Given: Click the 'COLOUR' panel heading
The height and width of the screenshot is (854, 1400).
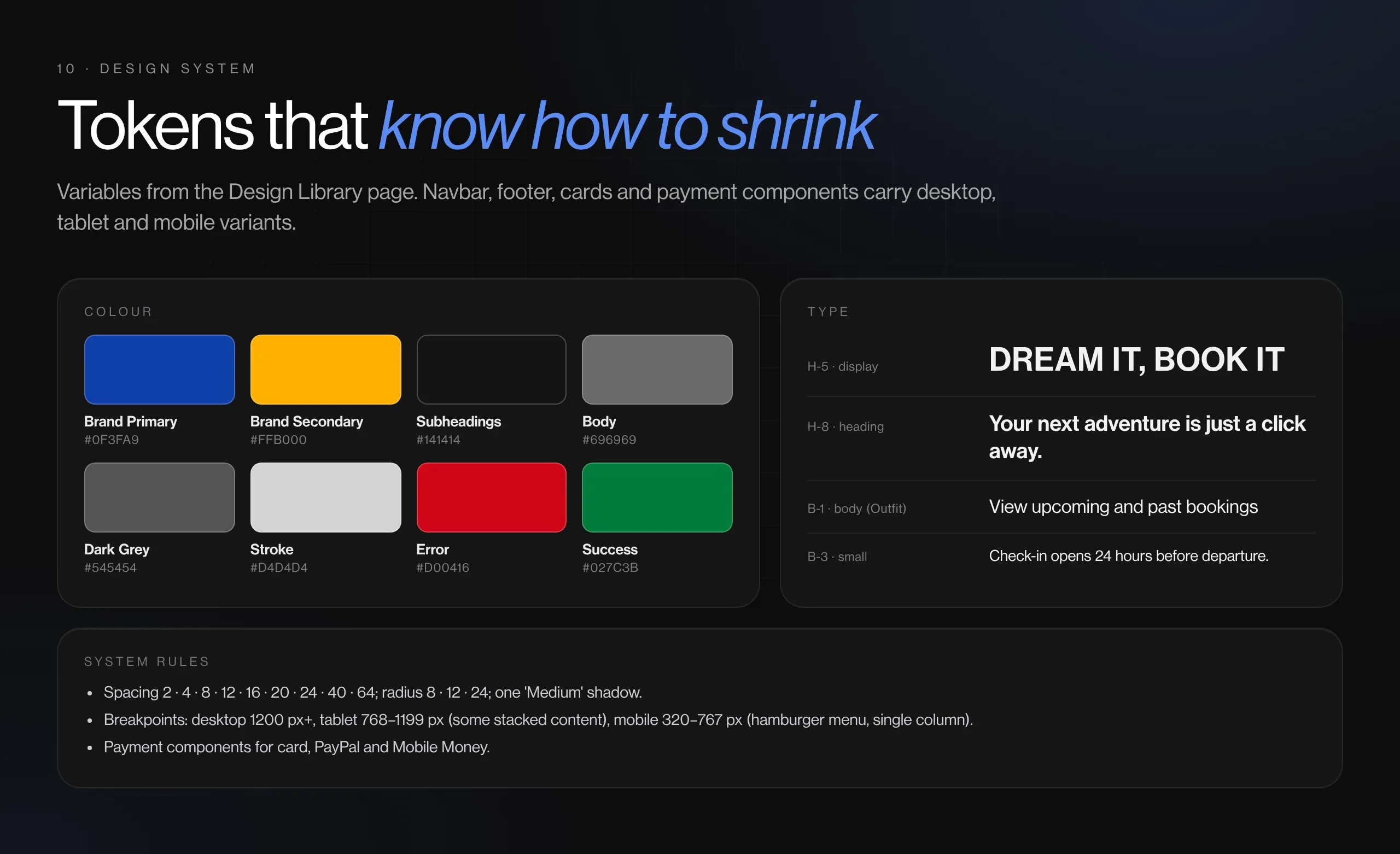Looking at the screenshot, I should point(118,312).
